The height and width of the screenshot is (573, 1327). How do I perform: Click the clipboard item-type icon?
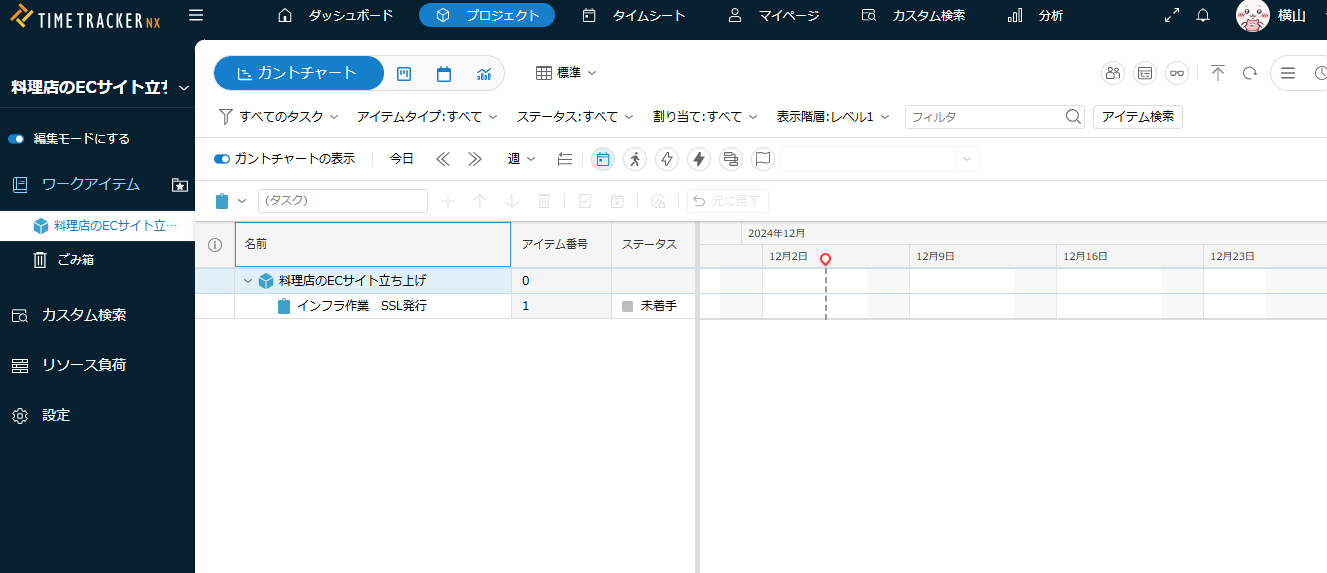tap(222, 201)
